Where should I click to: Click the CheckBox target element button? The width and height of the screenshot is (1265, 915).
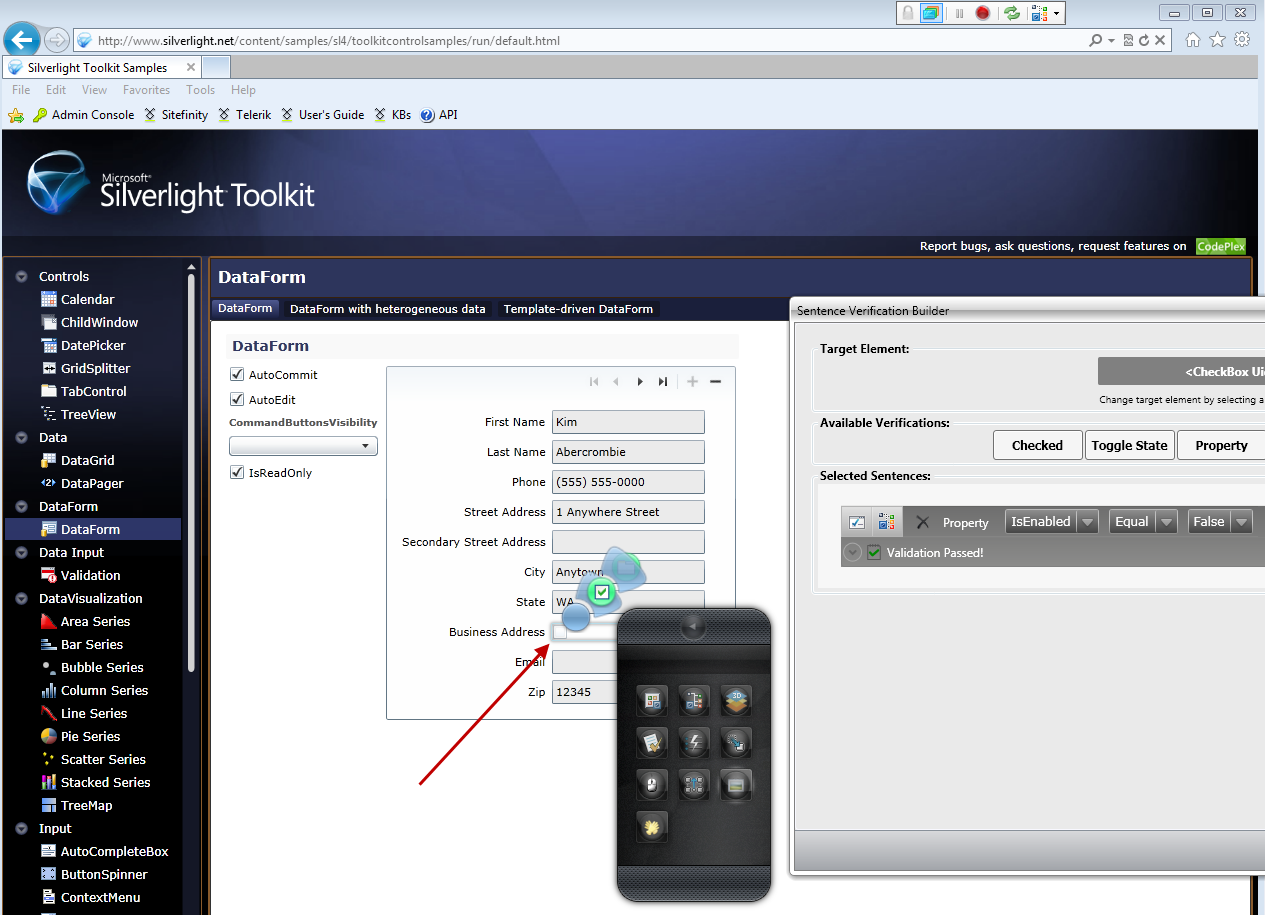click(x=1181, y=371)
